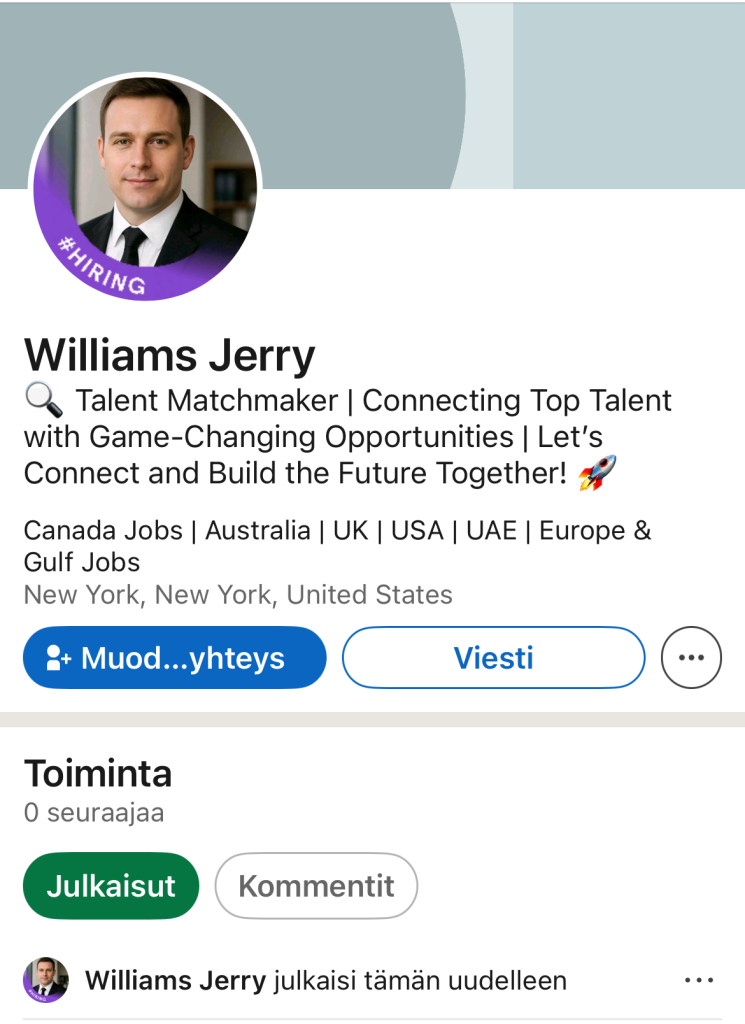Open the repost's three-dot overflow menu
Image resolution: width=745 pixels, height=1024 pixels.
point(699,980)
